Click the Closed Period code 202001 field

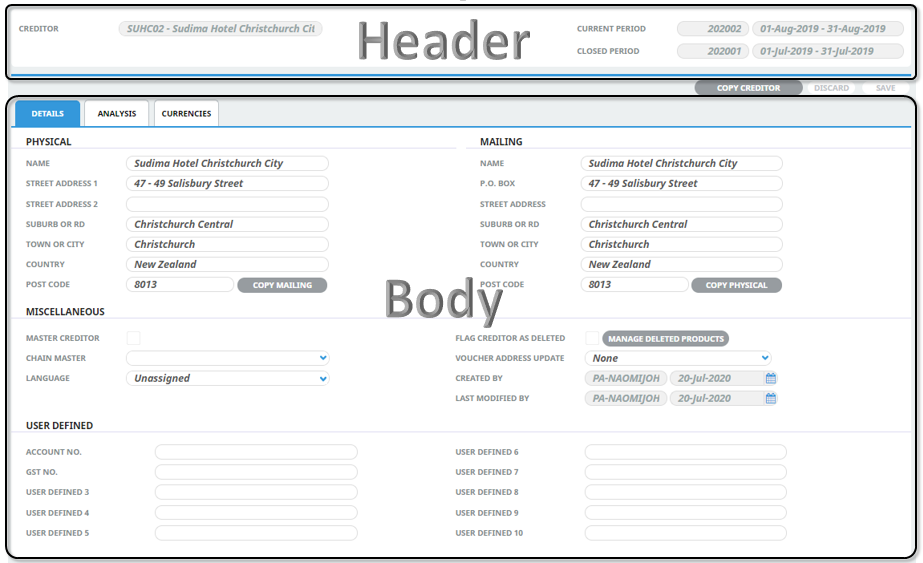pyautogui.click(x=713, y=51)
